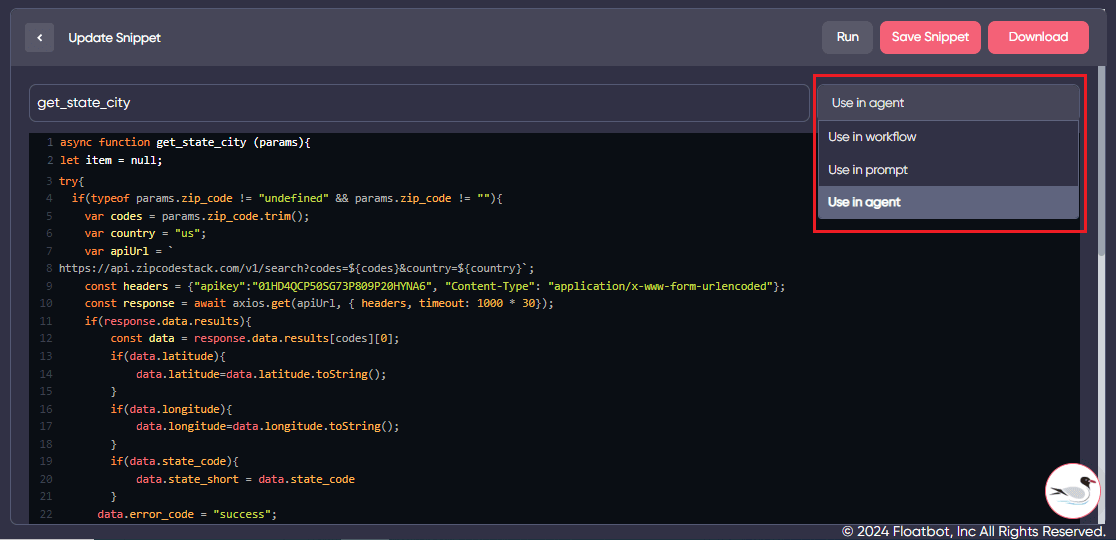Collapse the Use in agent dropdown box

pos(948,103)
